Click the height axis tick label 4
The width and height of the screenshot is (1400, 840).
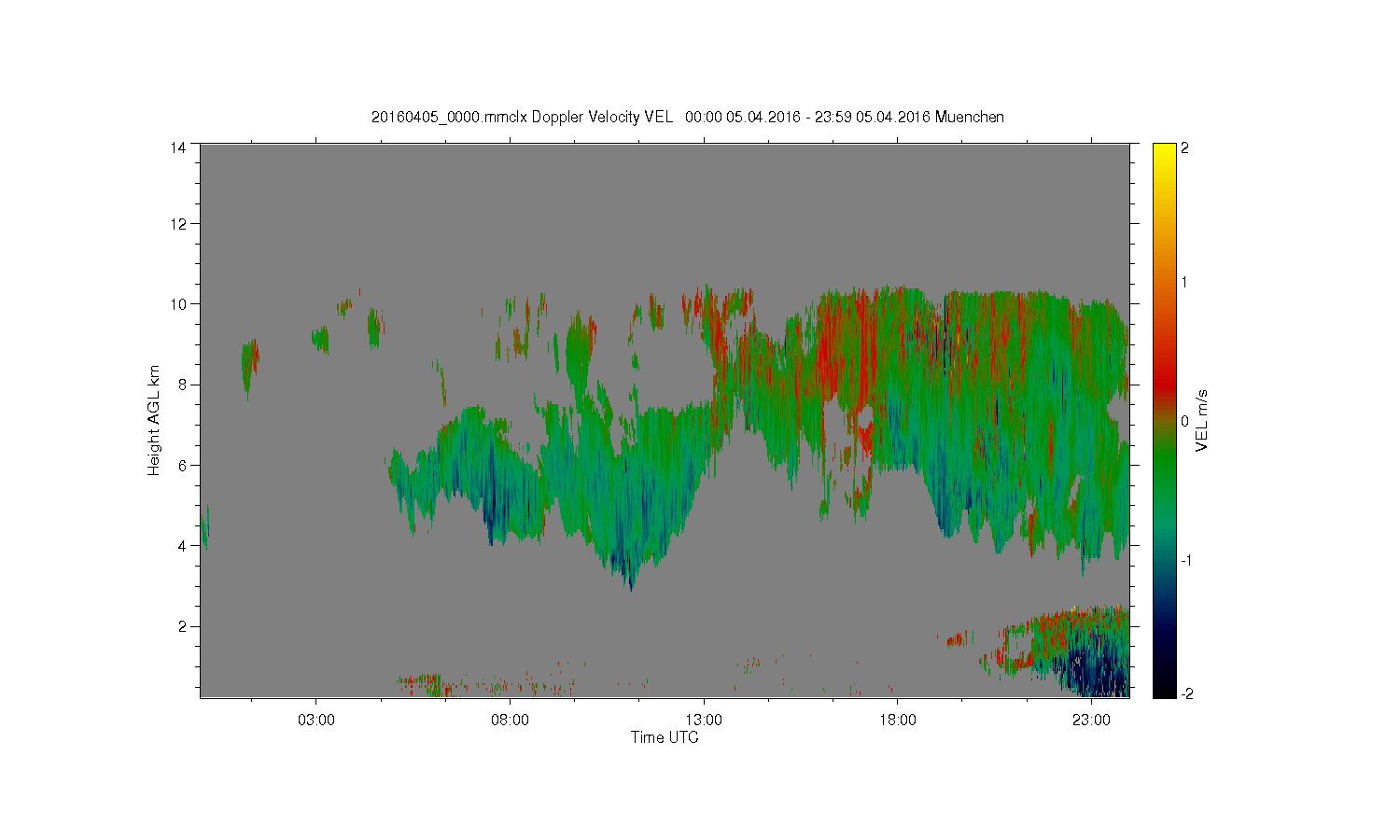tap(182, 546)
